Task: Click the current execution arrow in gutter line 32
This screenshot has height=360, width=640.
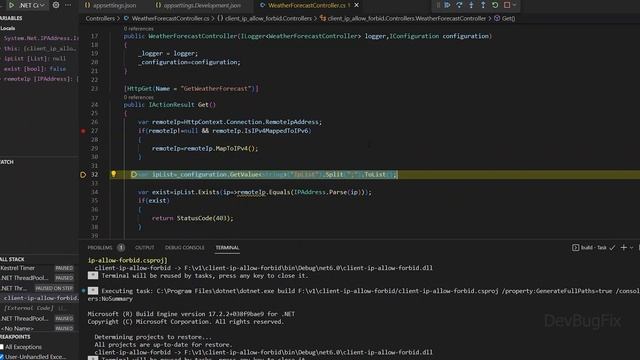Action: (x=83, y=175)
